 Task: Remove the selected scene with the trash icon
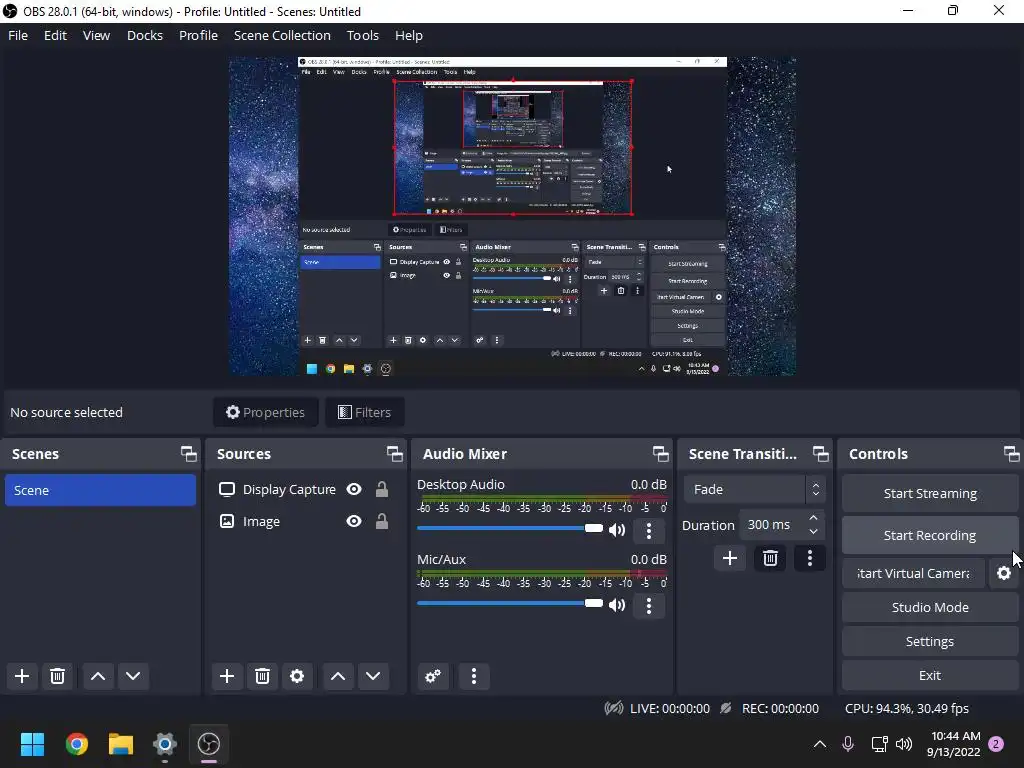click(x=57, y=676)
